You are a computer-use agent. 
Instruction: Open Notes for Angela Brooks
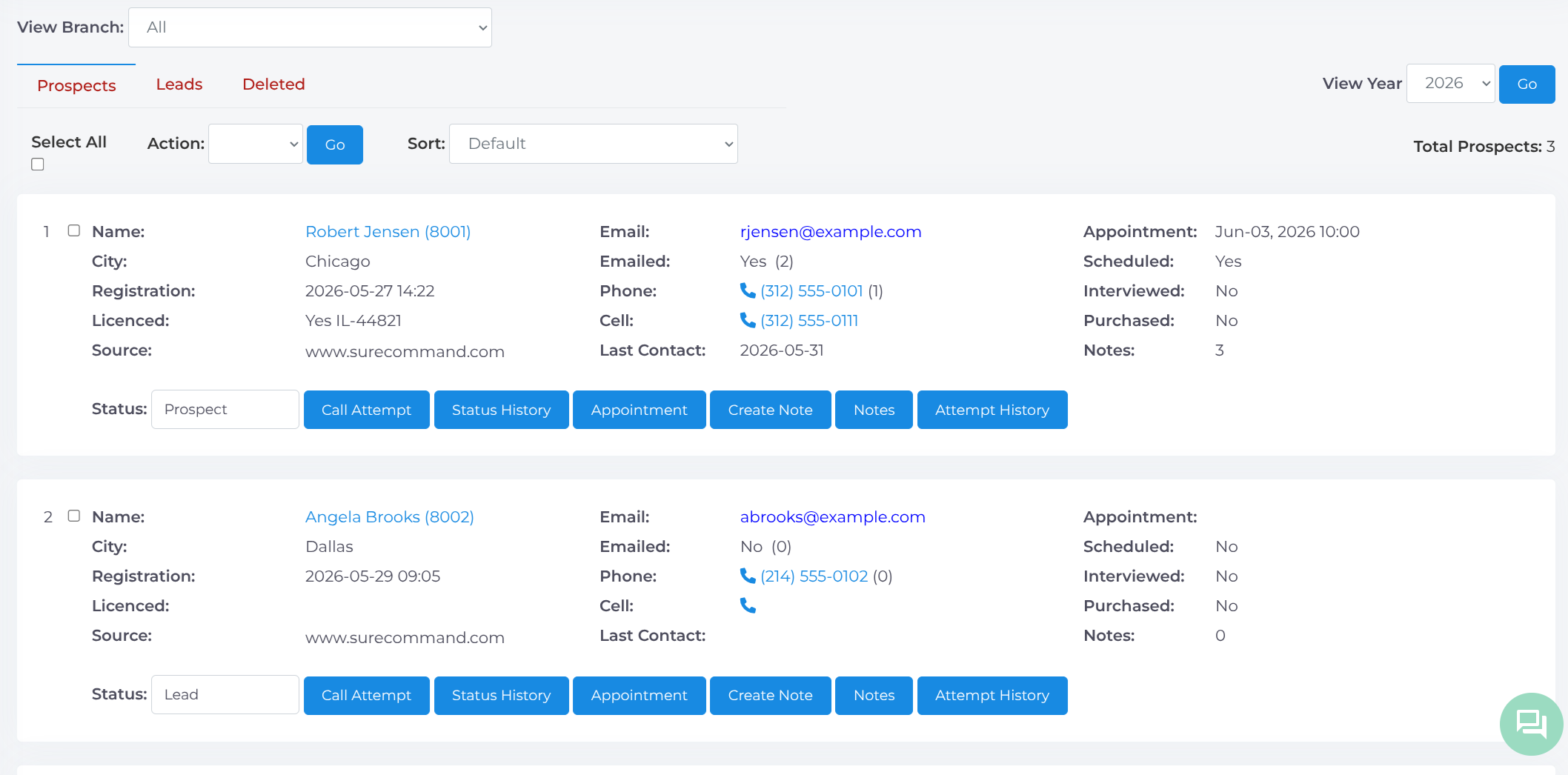click(874, 696)
